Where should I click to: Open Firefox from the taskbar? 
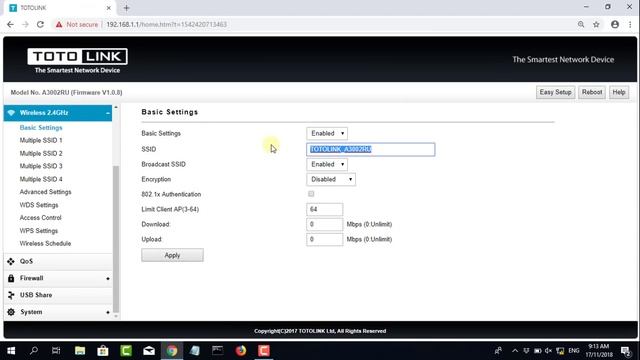[x=241, y=351]
